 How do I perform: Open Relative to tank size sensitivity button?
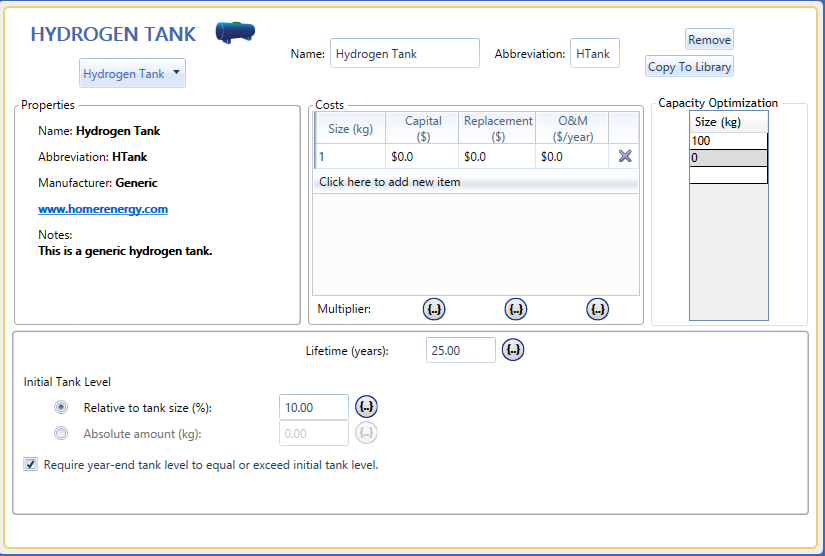pyautogui.click(x=366, y=407)
